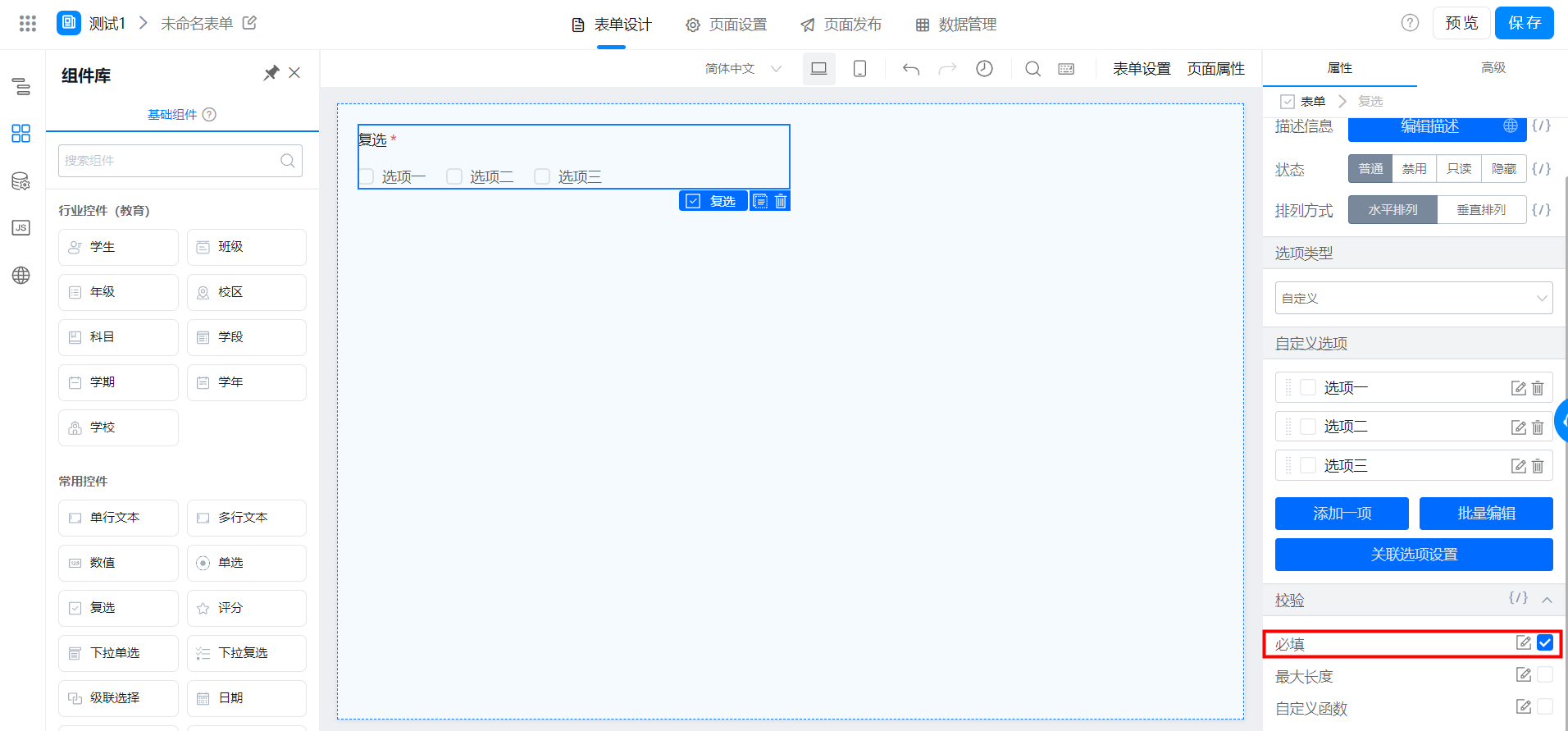The height and width of the screenshot is (731, 1568).
Task: Collapse the 校验 section
Action: 1547,600
